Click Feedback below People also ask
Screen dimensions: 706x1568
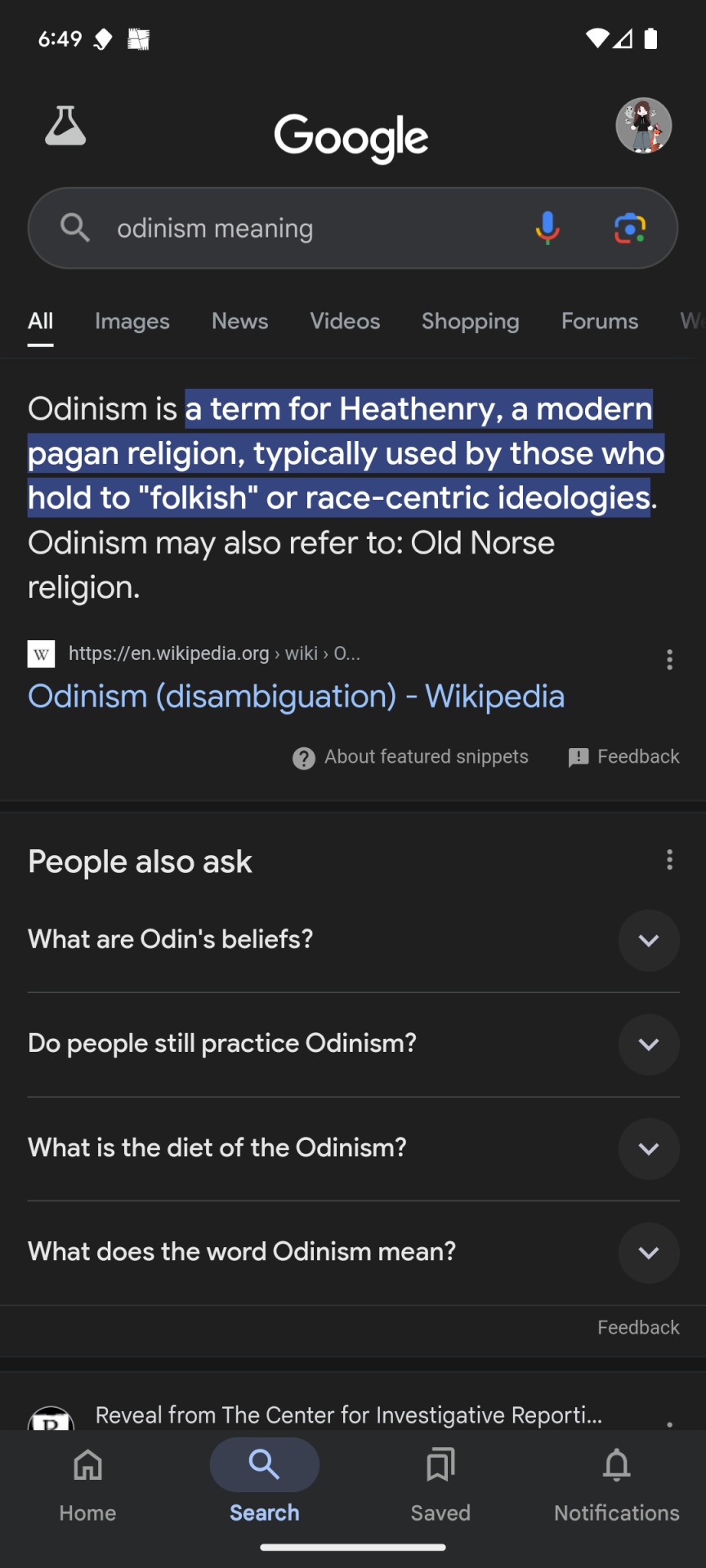[638, 1328]
